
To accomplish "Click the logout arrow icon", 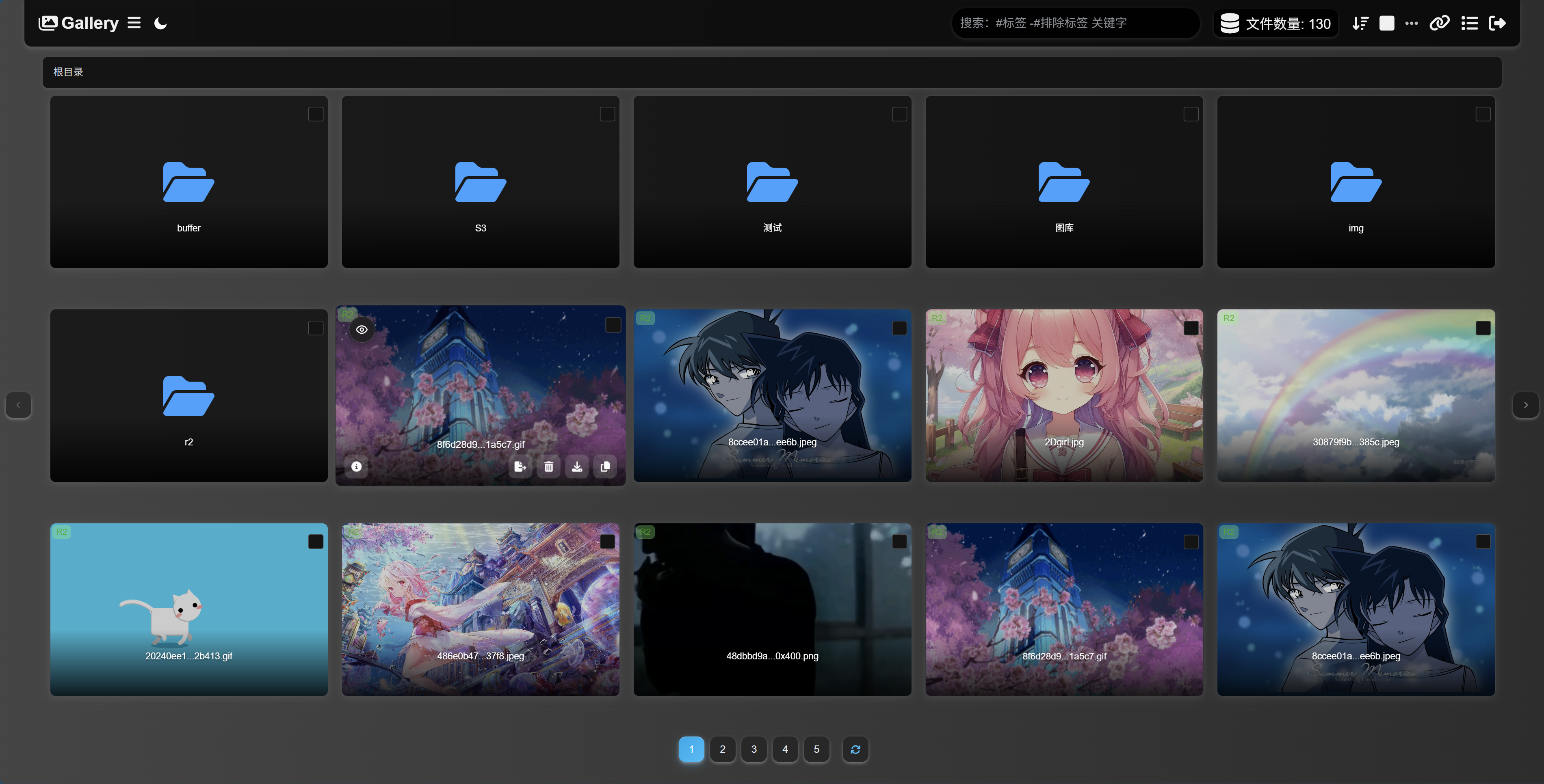I will (x=1496, y=24).
